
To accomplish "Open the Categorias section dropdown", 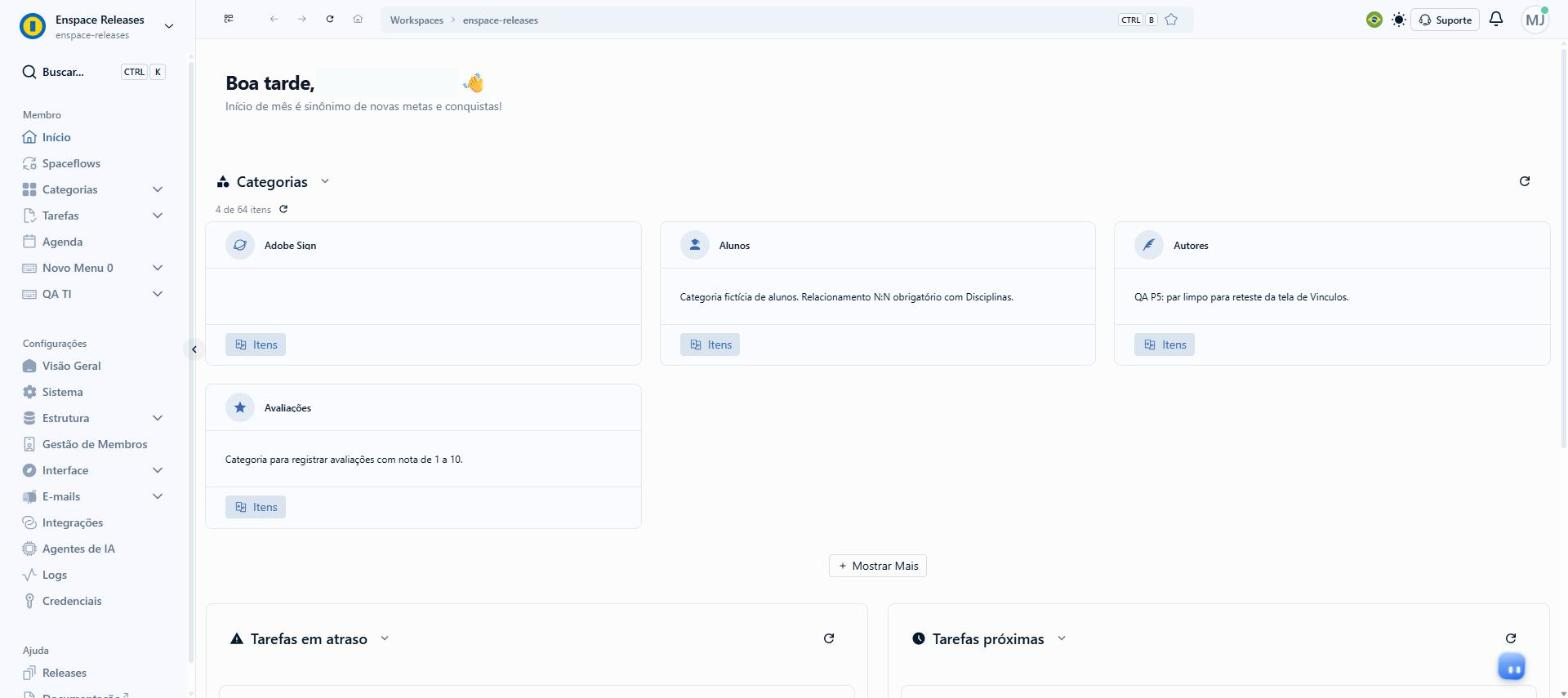I will (x=325, y=181).
